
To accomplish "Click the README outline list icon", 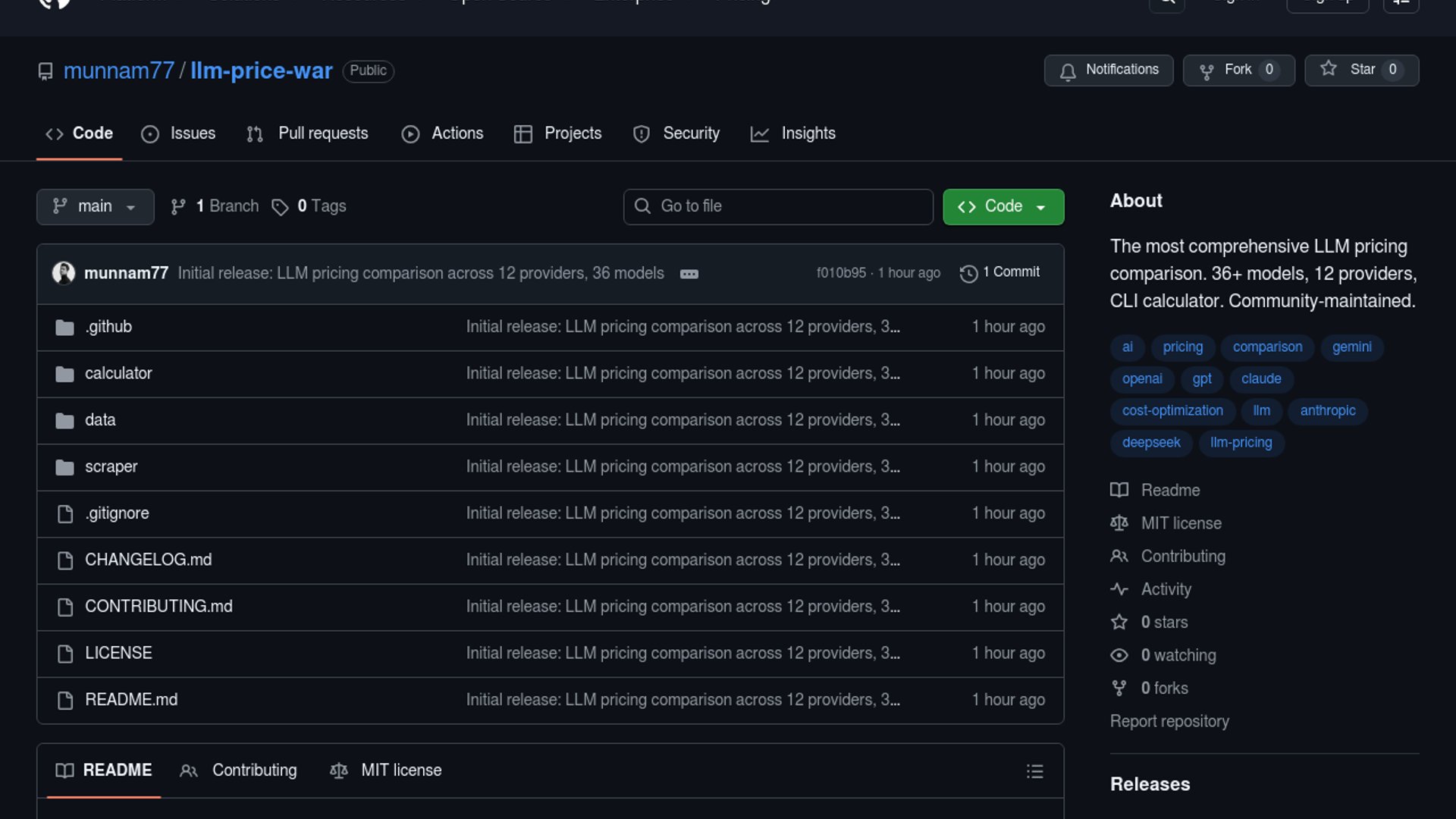I will tap(1034, 771).
